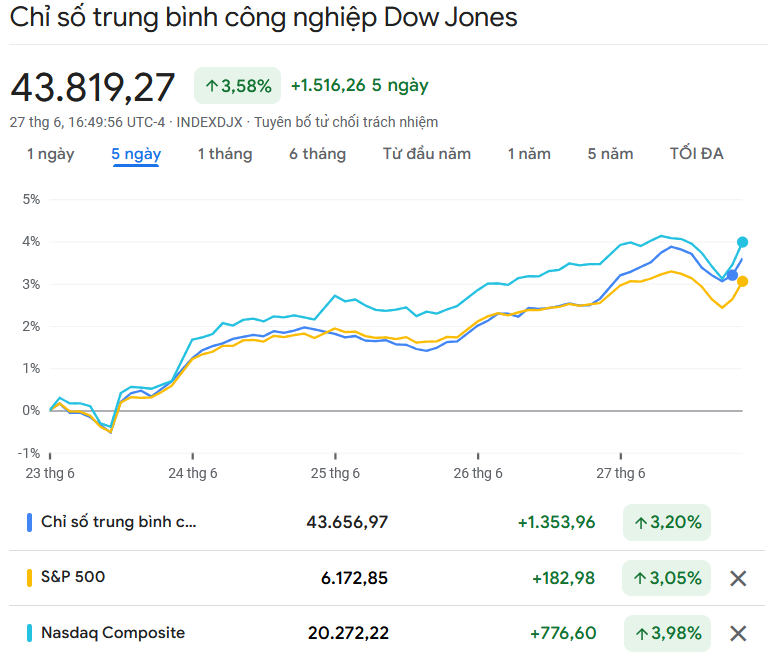Screen dimensions: 768x654
Task: Switch to the '6 tháng' range tab
Action: click(318, 154)
